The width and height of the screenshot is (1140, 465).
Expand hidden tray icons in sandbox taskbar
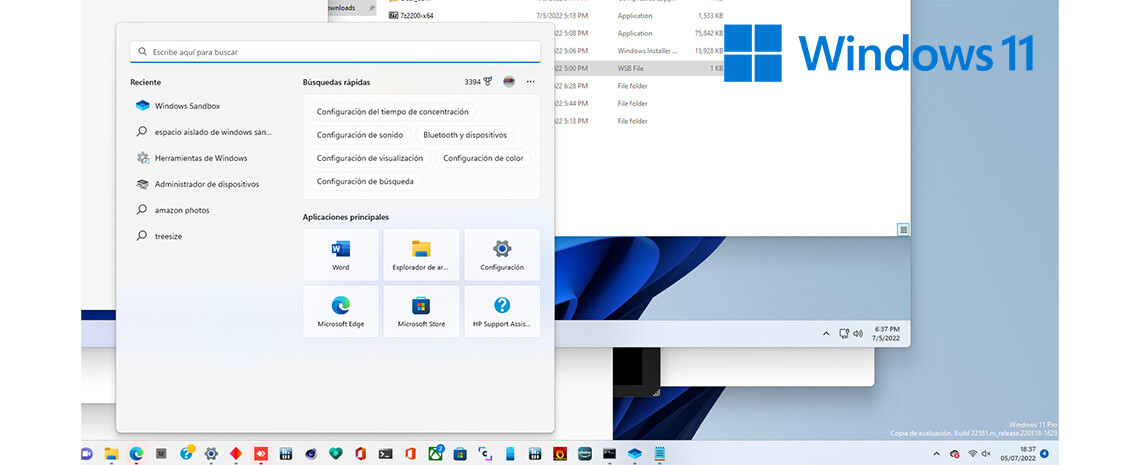(x=826, y=333)
